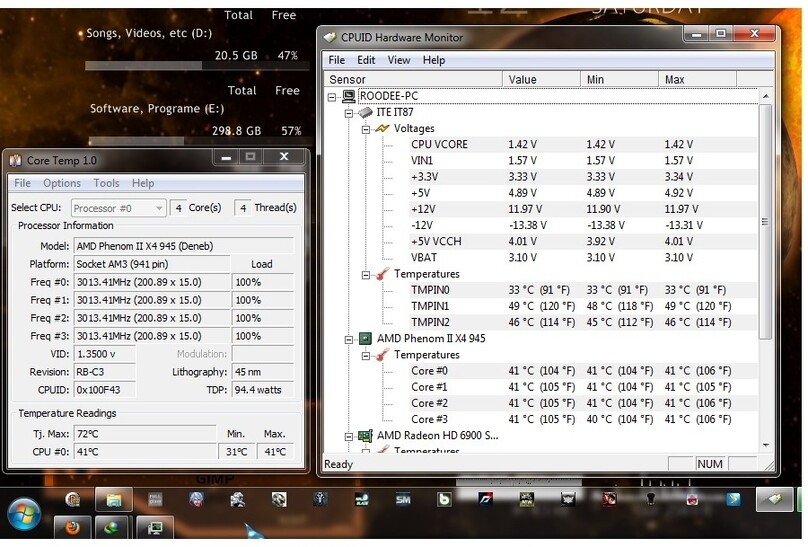Image resolution: width=808 pixels, height=547 pixels.
Task: Click the NUM status bar indicator
Action: click(x=710, y=464)
